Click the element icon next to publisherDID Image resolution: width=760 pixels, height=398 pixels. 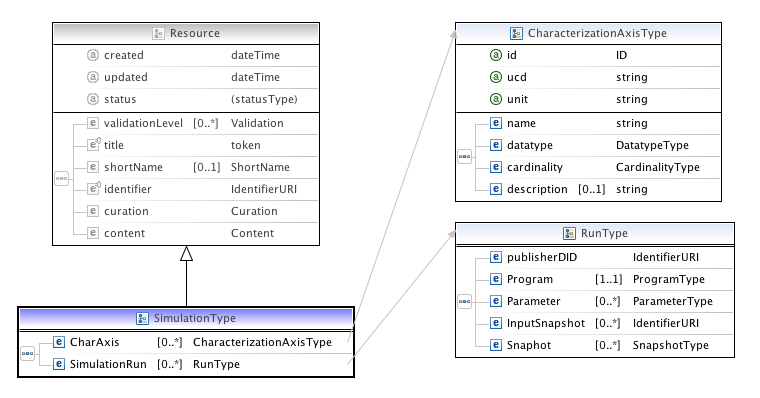[x=495, y=257]
